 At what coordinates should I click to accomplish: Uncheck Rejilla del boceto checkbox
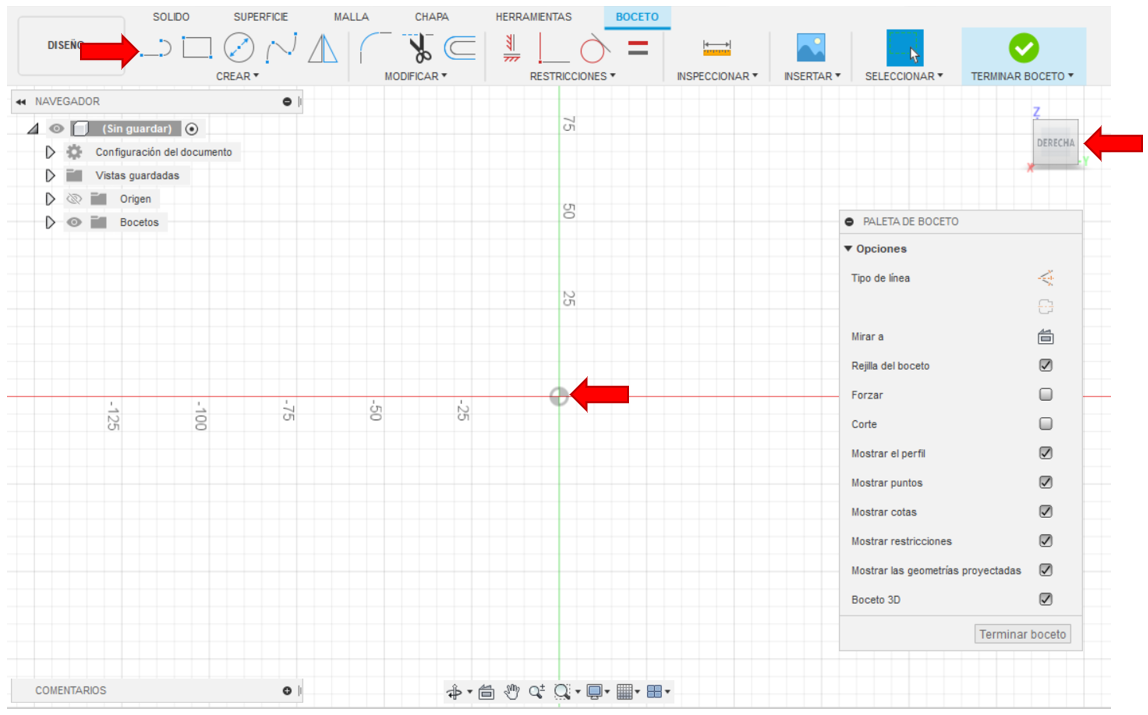coord(1046,365)
